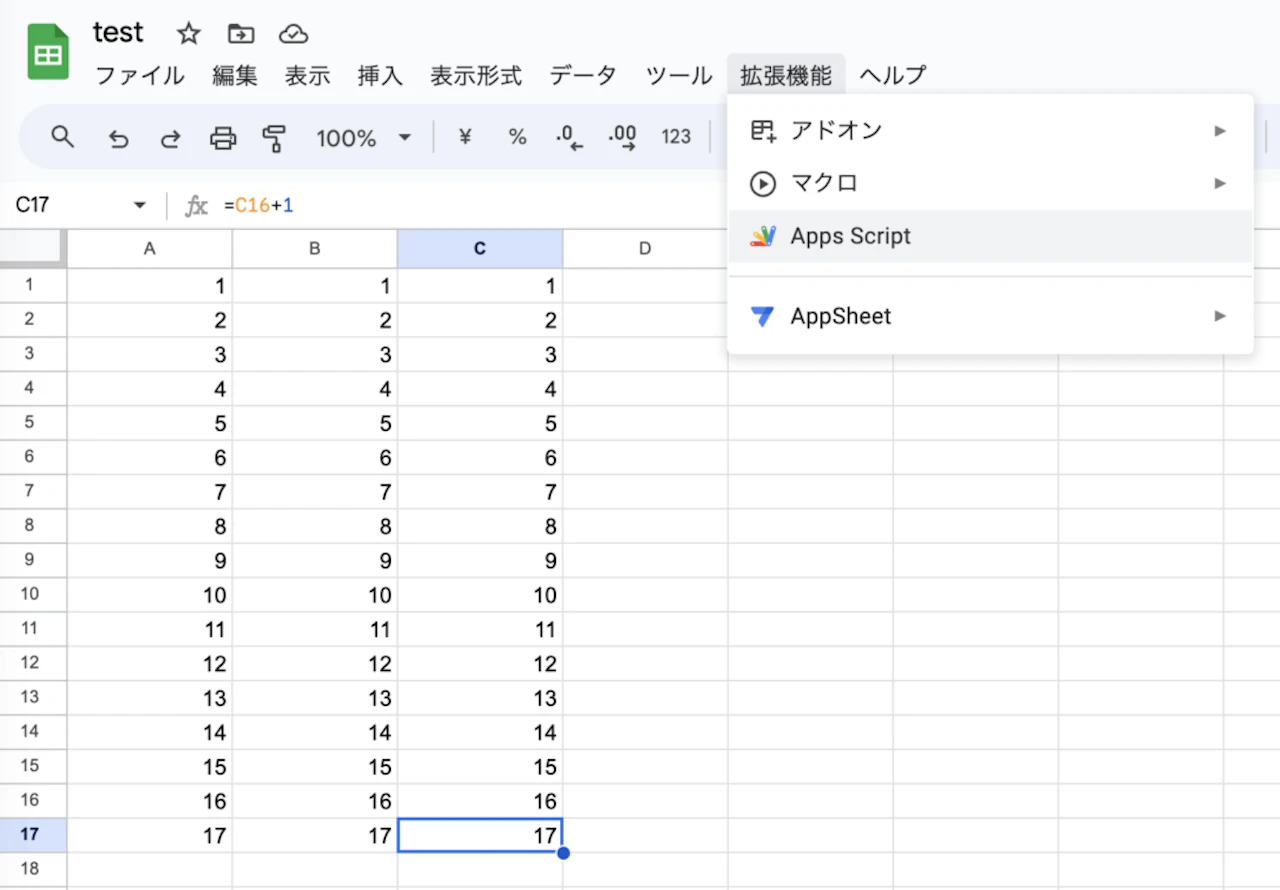Screen dimensions: 1280x890
Task: Select row 1 header
Action: pyautogui.click(x=33, y=286)
